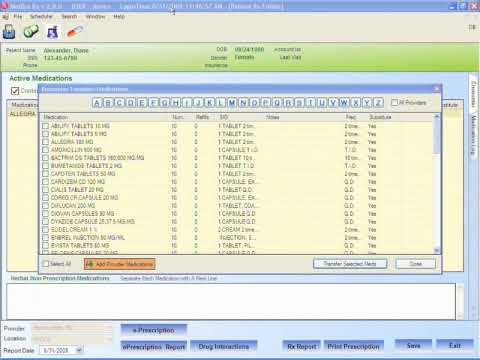This screenshot has width=480, height=360.
Task: Select the DIOVAN CAPSULES 80 MG text
Action: click(x=82, y=214)
